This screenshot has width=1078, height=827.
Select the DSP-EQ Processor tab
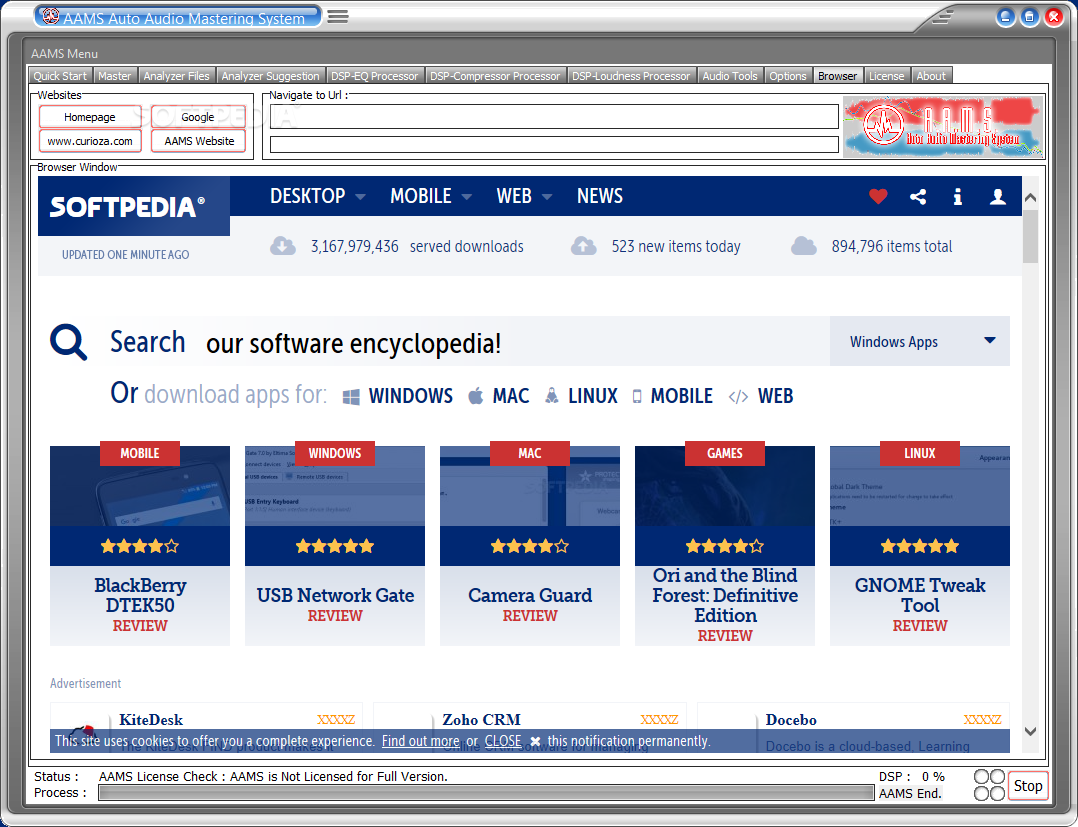(375, 76)
